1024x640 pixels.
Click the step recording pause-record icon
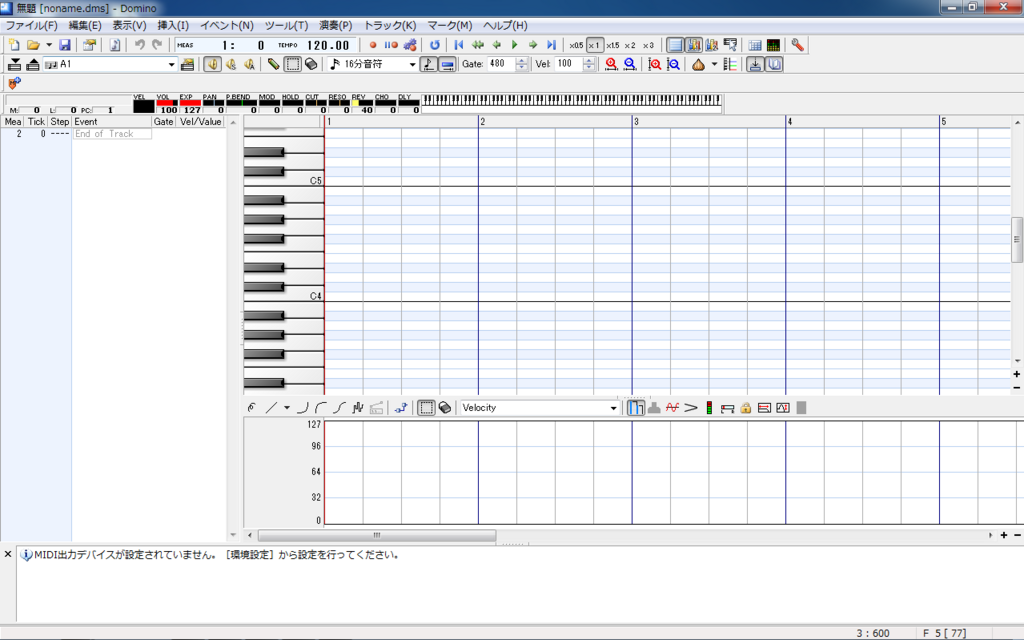[x=391, y=45]
